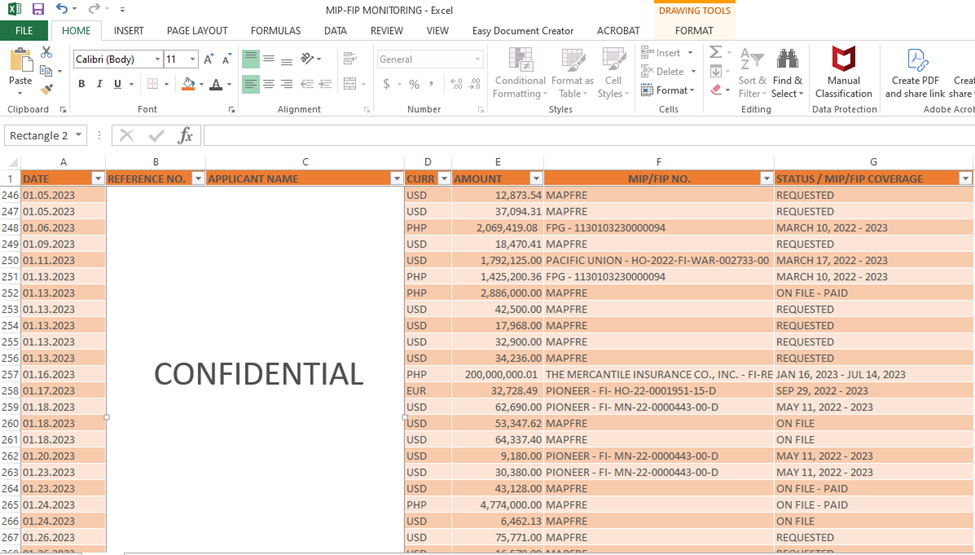Screen dimensions: 975x555
Task: Switch to Drawing Tools FORMAT tab
Action: (x=694, y=30)
